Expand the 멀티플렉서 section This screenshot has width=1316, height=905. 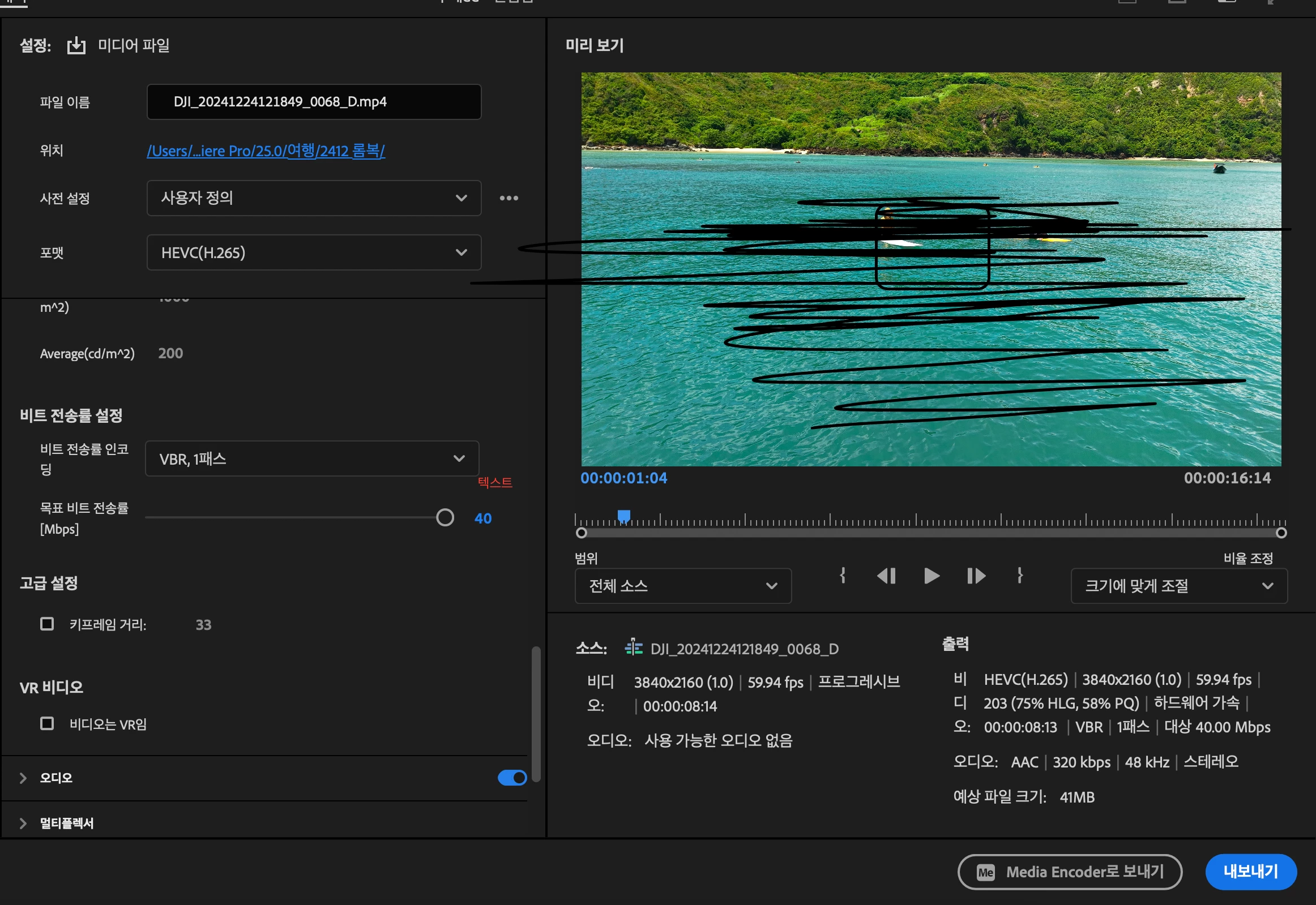[x=23, y=823]
